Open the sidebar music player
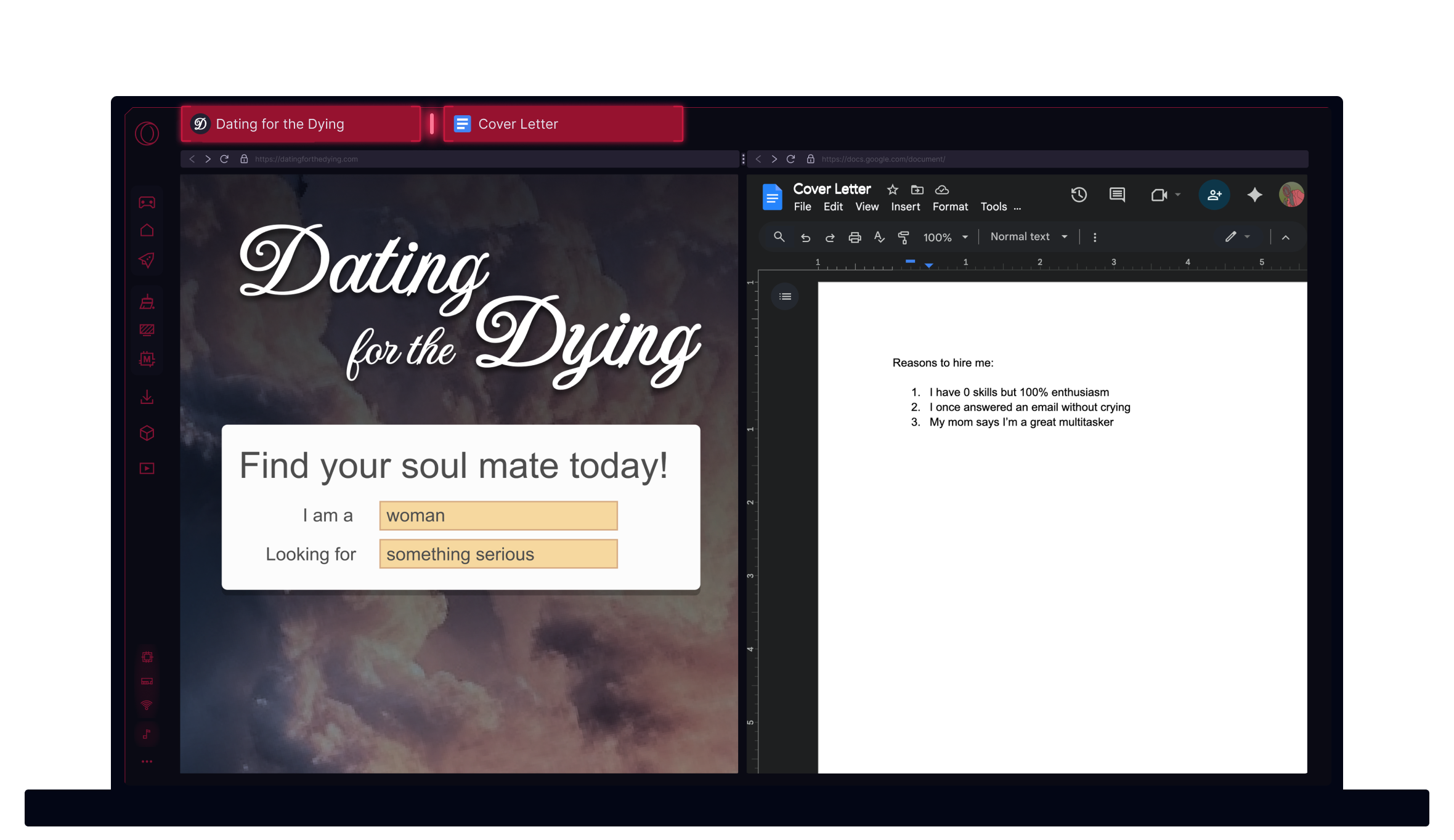This screenshot has height=840, width=1454. (147, 733)
